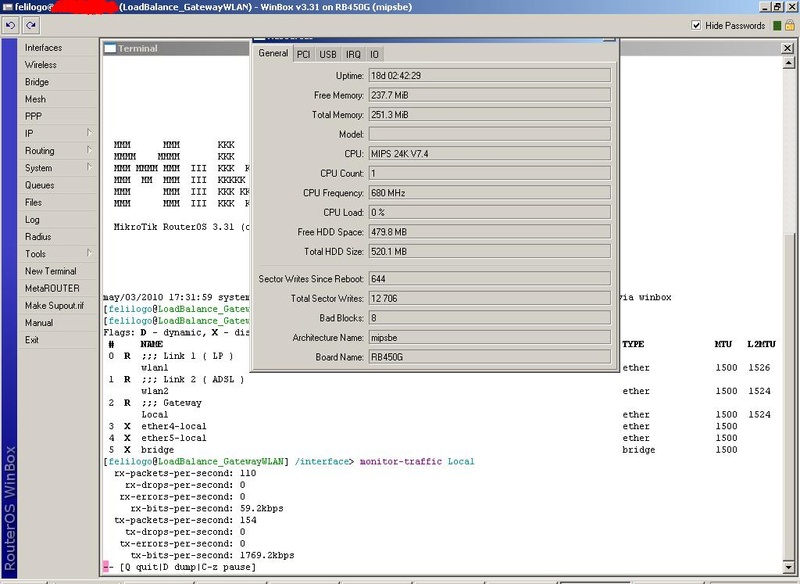This screenshot has width=800, height=584.
Task: Open Interfaces from the sidebar menu
Action: click(43, 47)
